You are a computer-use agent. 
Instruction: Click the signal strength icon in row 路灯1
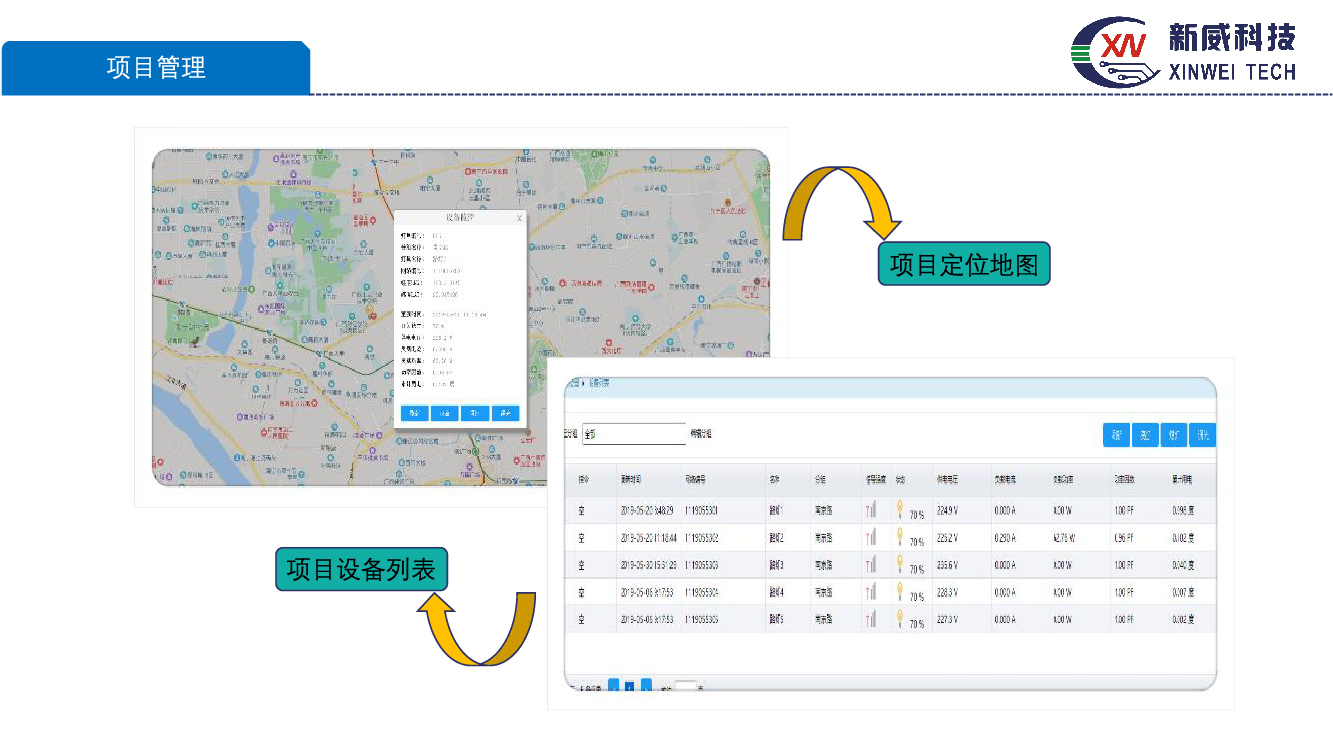click(x=871, y=511)
